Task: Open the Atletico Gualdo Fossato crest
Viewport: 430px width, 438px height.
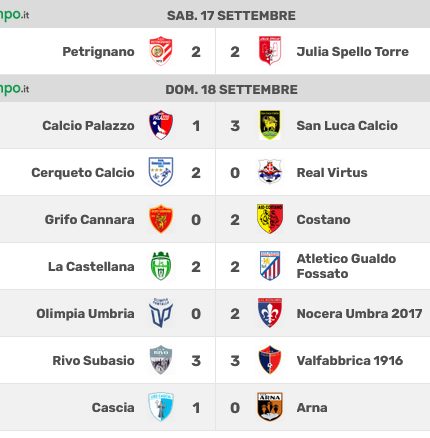Action: point(270,266)
